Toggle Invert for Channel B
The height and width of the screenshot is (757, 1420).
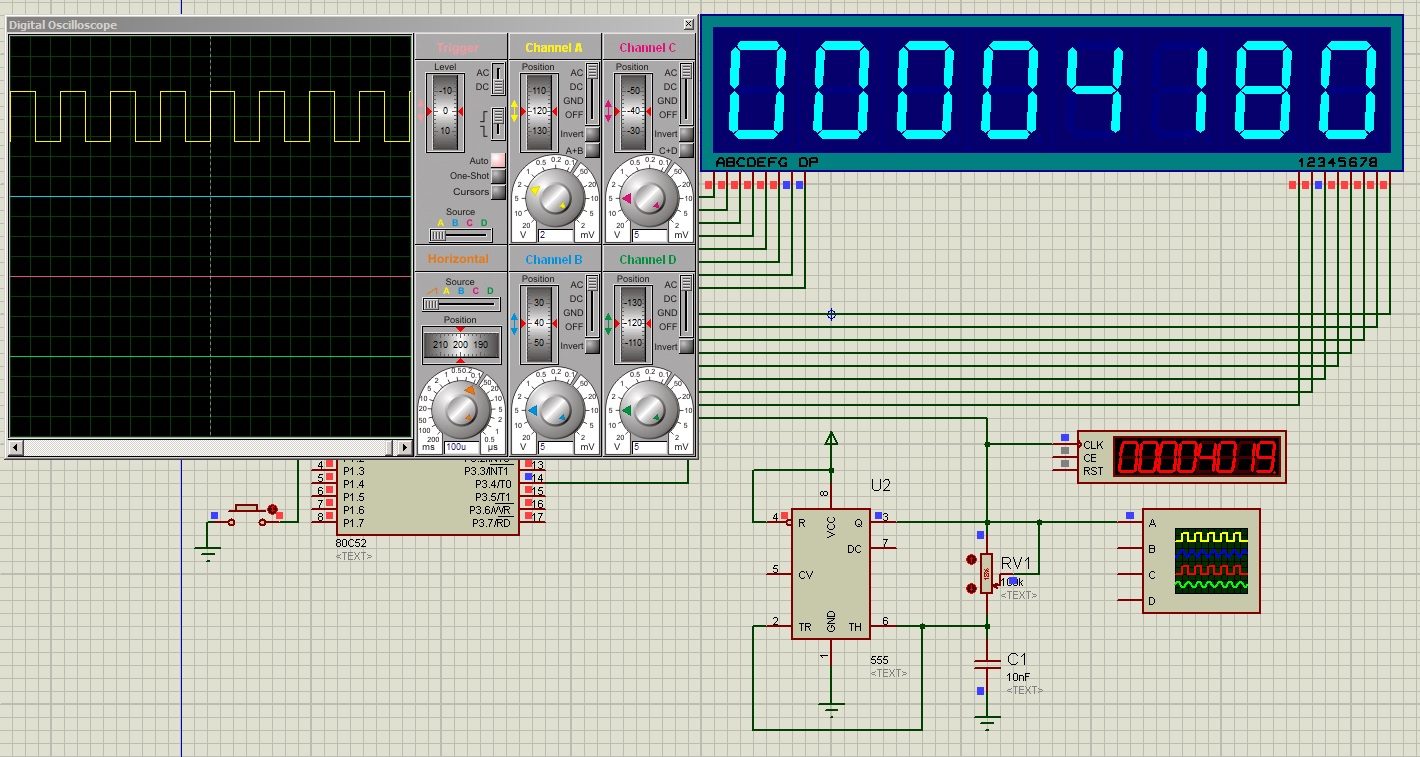(x=592, y=346)
